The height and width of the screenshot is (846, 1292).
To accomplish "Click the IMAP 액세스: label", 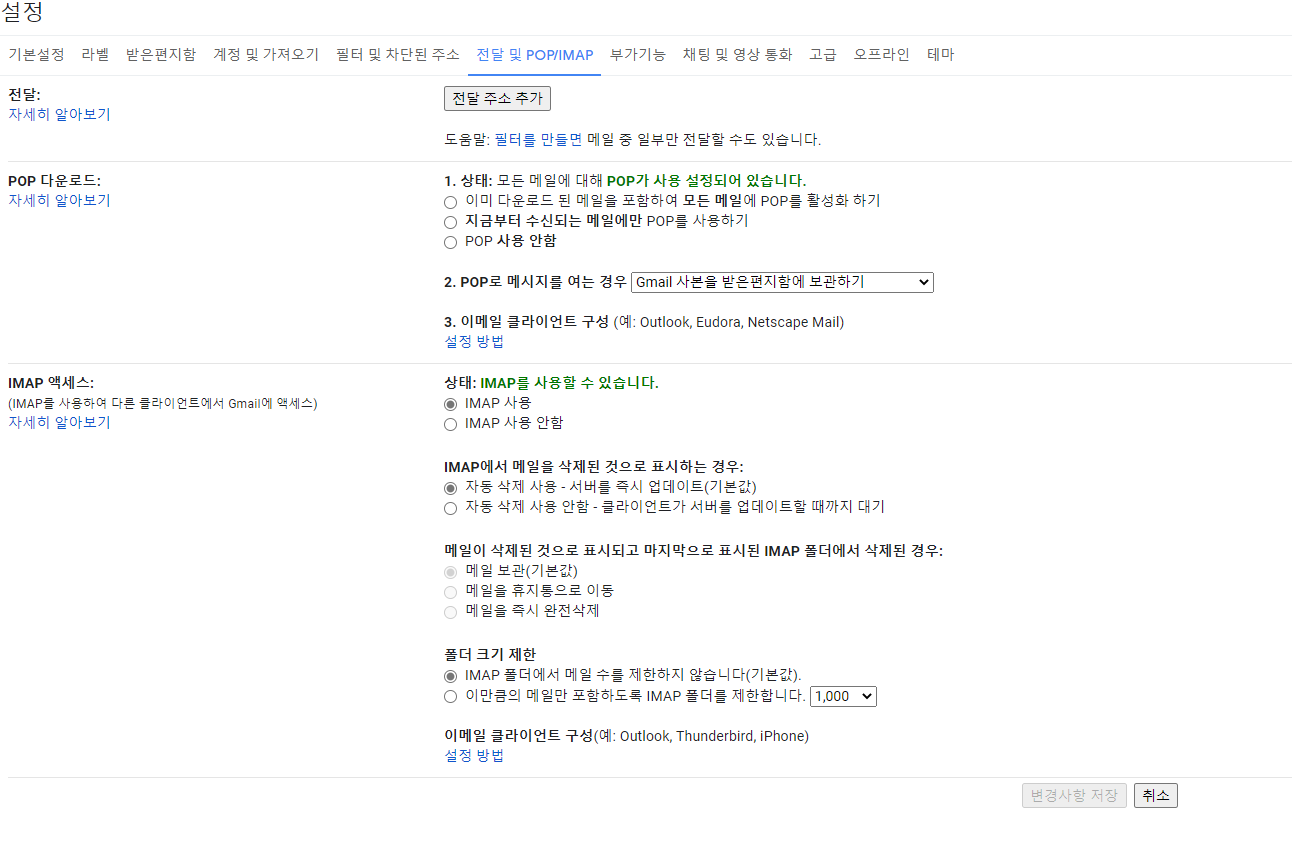I will click(51, 383).
